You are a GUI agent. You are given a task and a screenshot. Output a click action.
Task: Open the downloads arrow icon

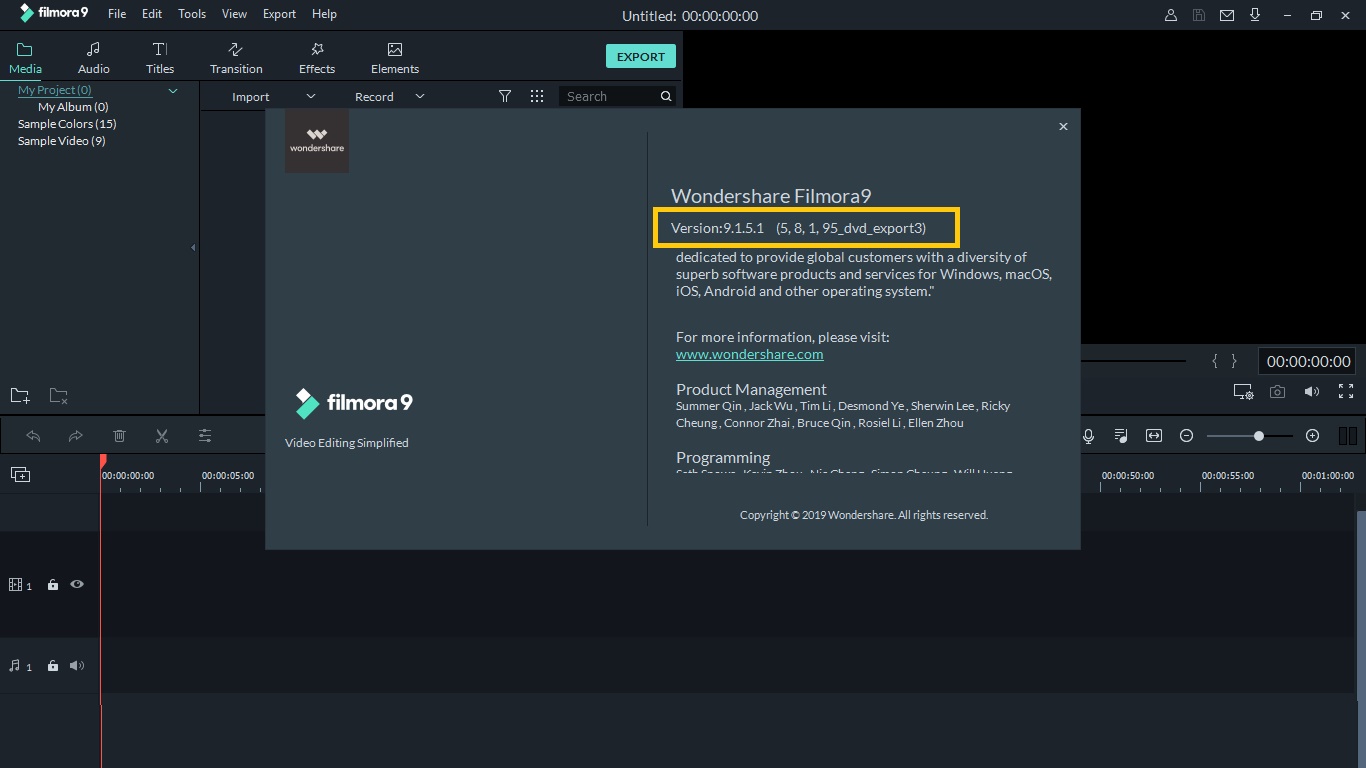click(x=1255, y=15)
